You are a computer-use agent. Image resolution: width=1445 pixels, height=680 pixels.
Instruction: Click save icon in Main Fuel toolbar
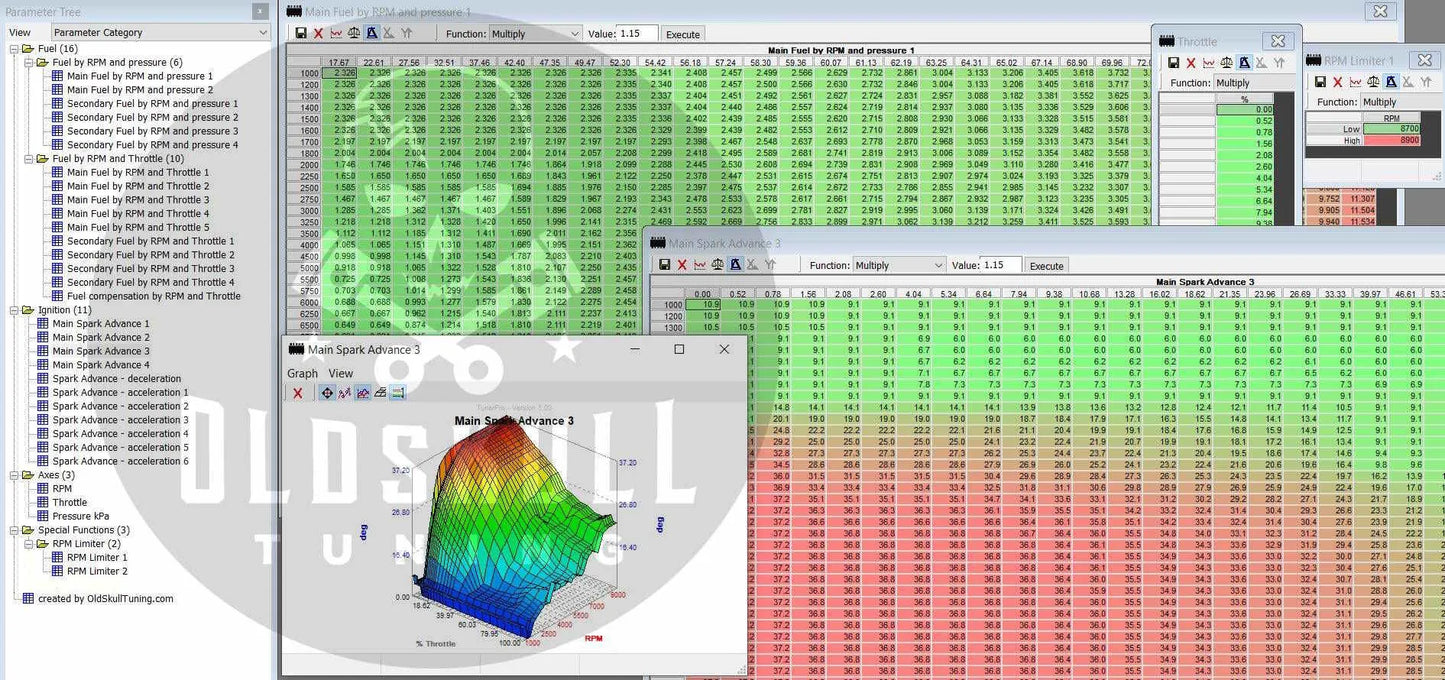coord(301,33)
